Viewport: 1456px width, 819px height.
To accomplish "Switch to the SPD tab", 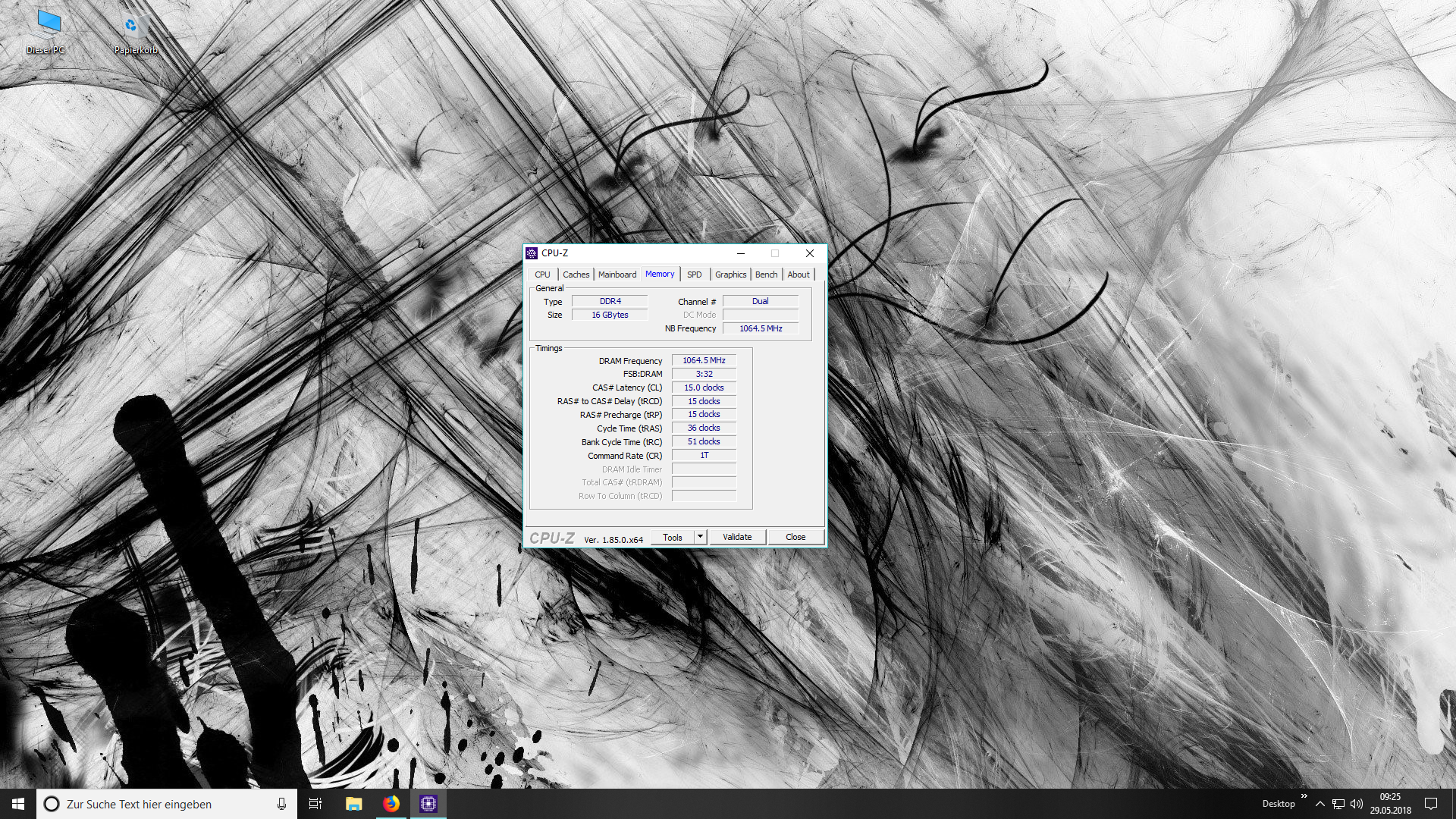I will (694, 274).
